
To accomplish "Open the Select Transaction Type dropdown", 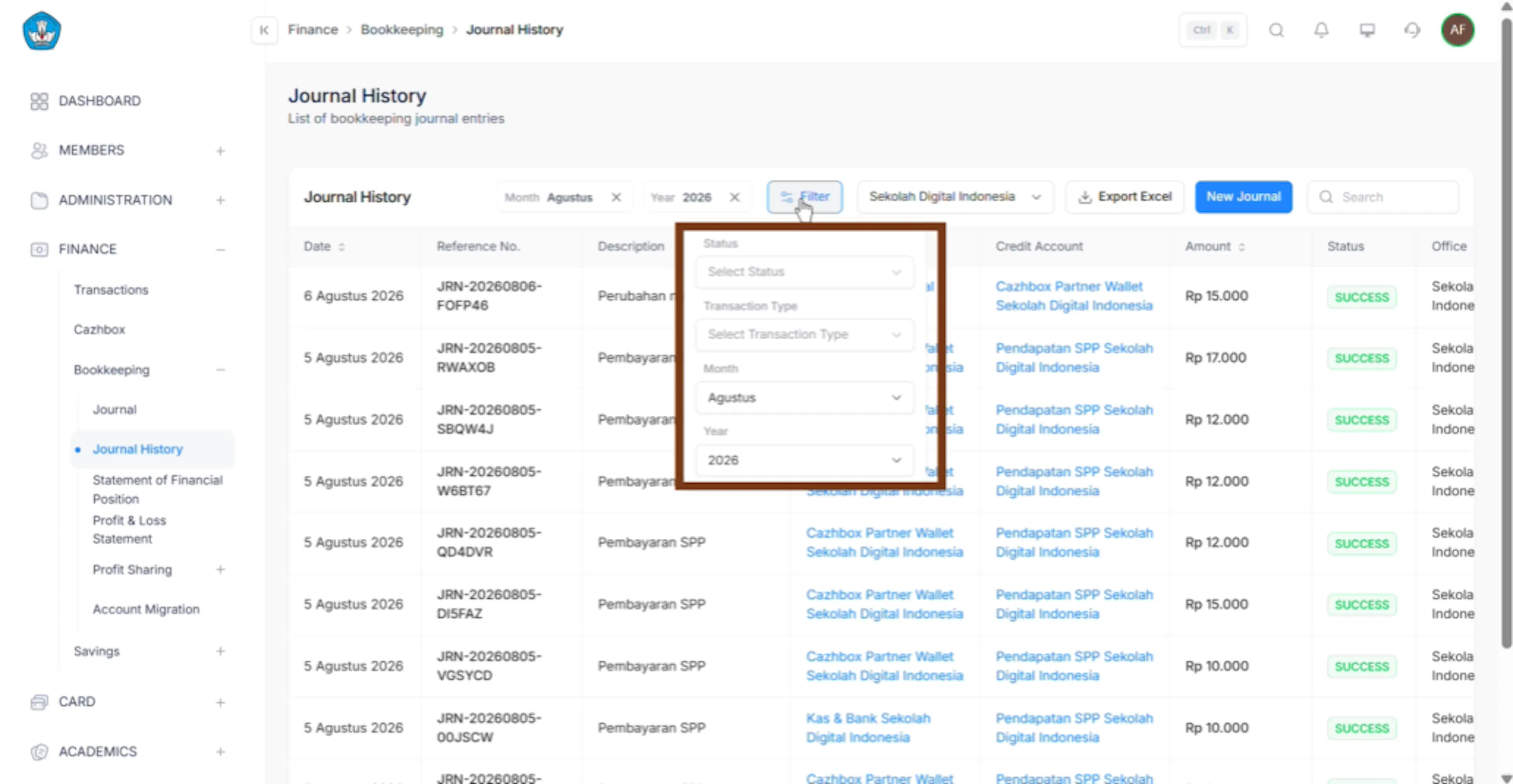I will 805,334.
